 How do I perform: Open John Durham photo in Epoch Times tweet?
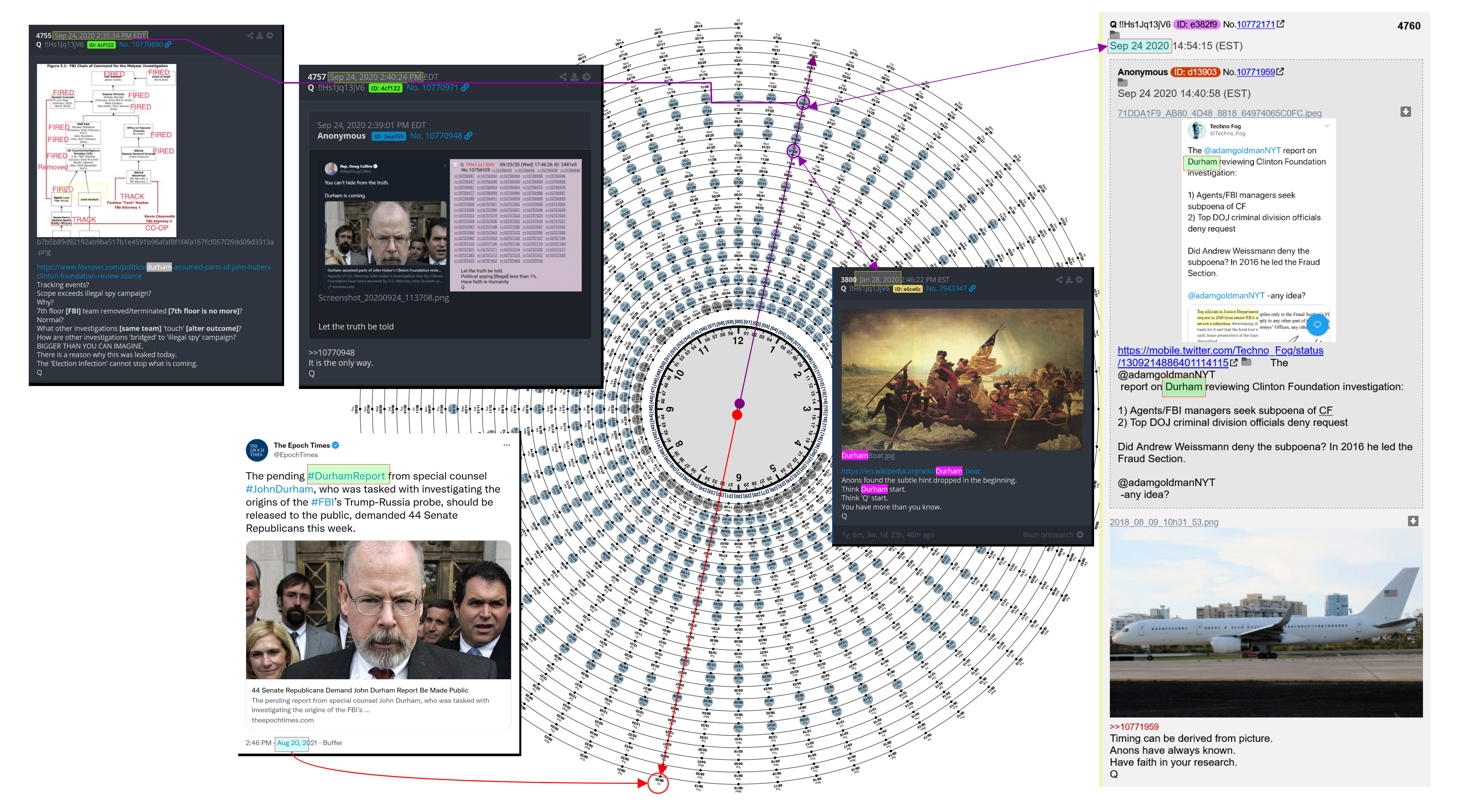[379, 610]
